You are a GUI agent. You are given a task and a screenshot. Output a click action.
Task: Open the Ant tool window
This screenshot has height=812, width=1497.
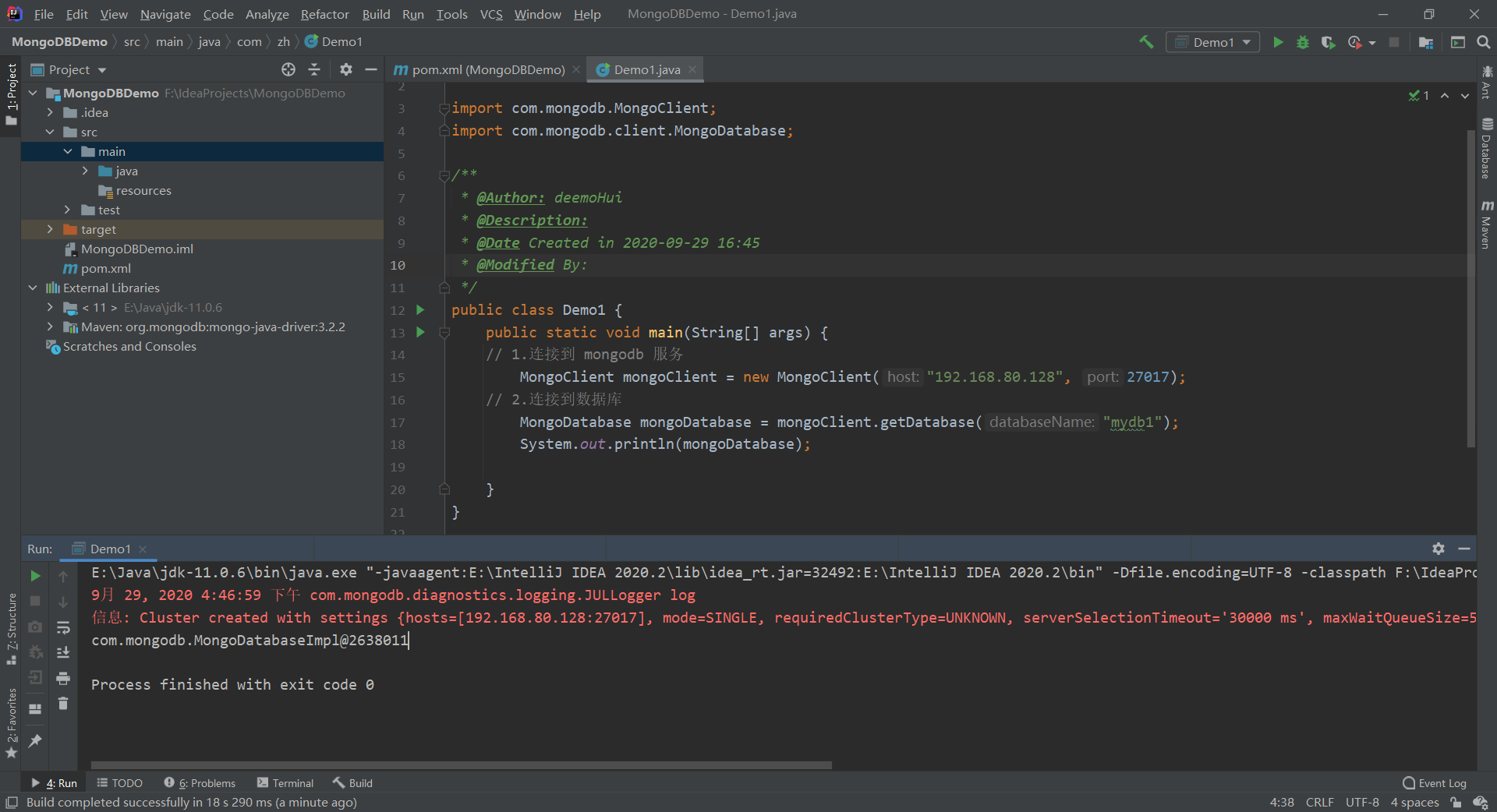click(1487, 82)
